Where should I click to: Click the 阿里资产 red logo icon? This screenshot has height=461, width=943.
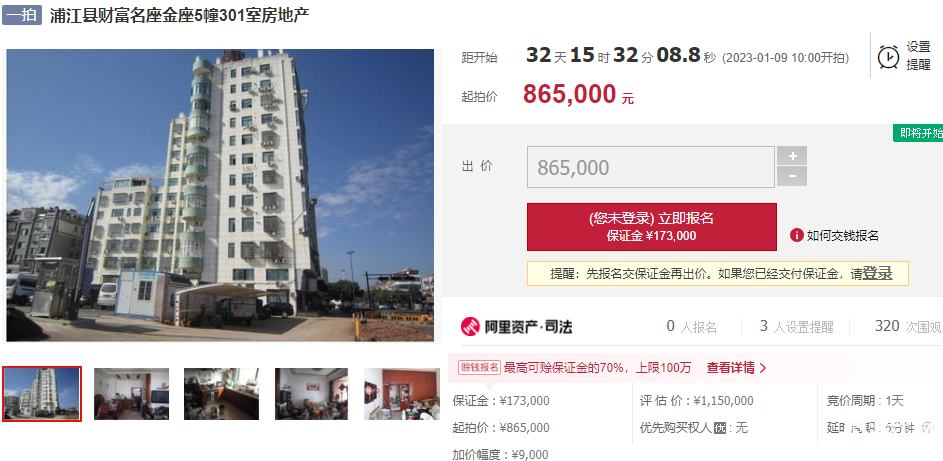tap(470, 326)
